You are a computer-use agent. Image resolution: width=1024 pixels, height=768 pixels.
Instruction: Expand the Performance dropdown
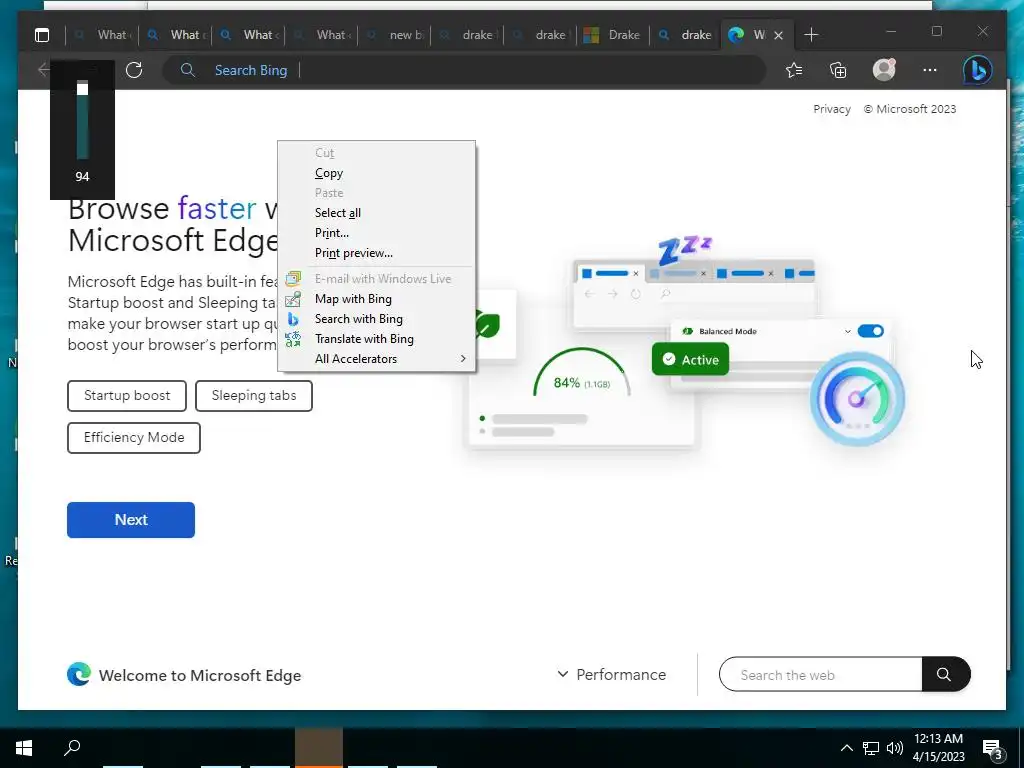click(611, 674)
